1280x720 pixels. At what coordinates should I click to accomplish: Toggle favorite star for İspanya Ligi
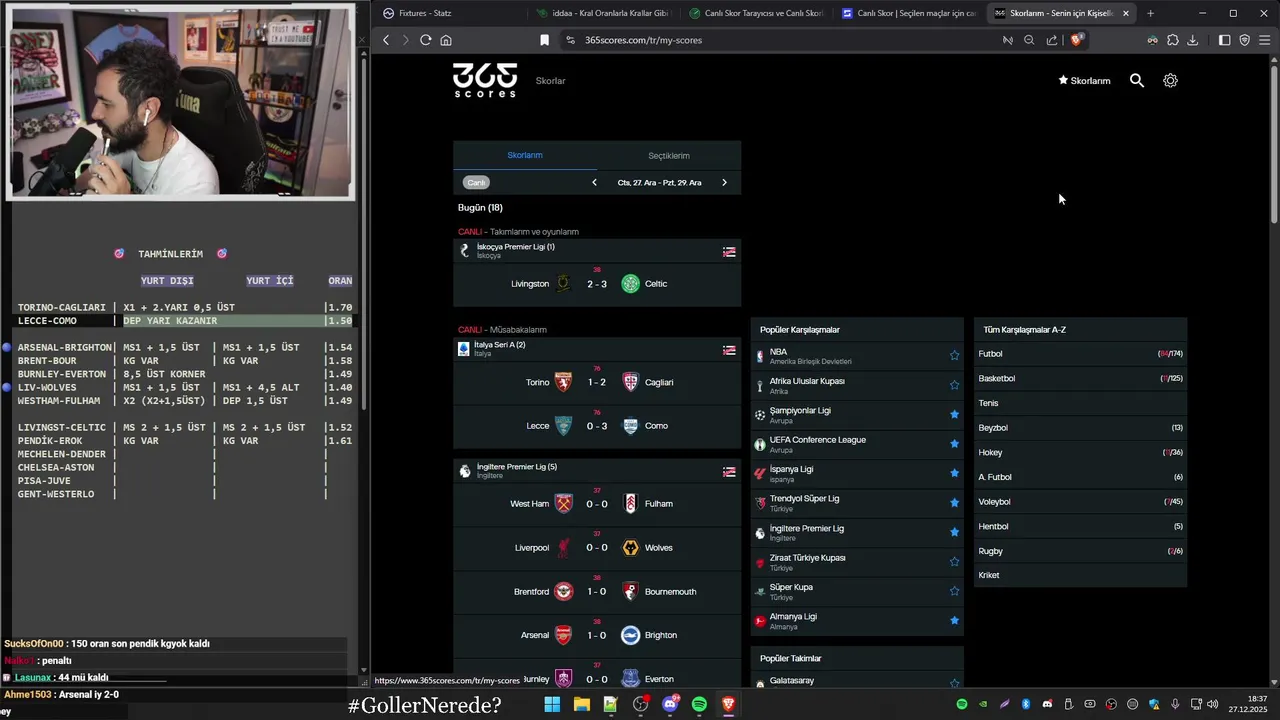pos(954,473)
